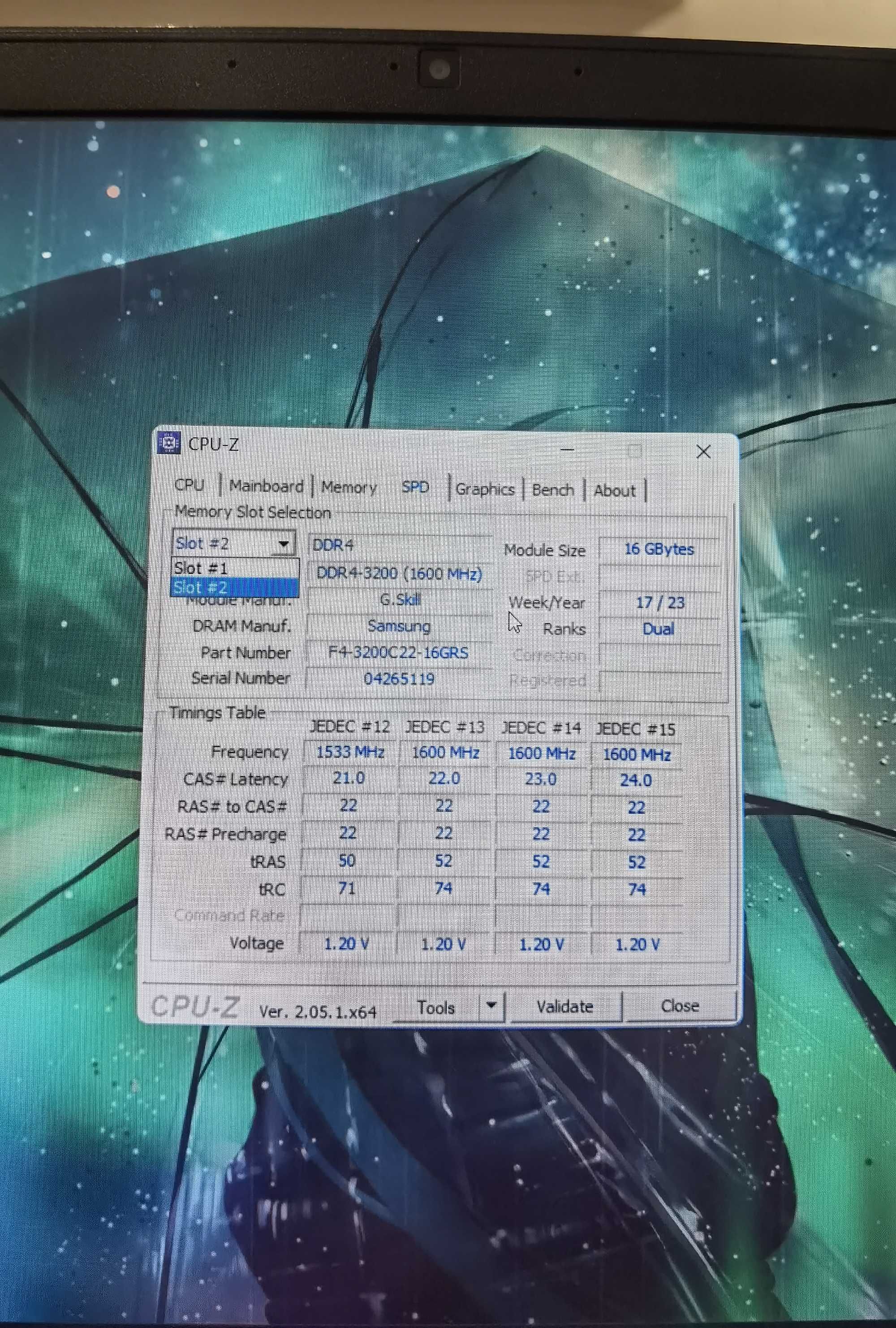
Task: Click part number F4-3200C22-16GRS
Action: (x=398, y=653)
